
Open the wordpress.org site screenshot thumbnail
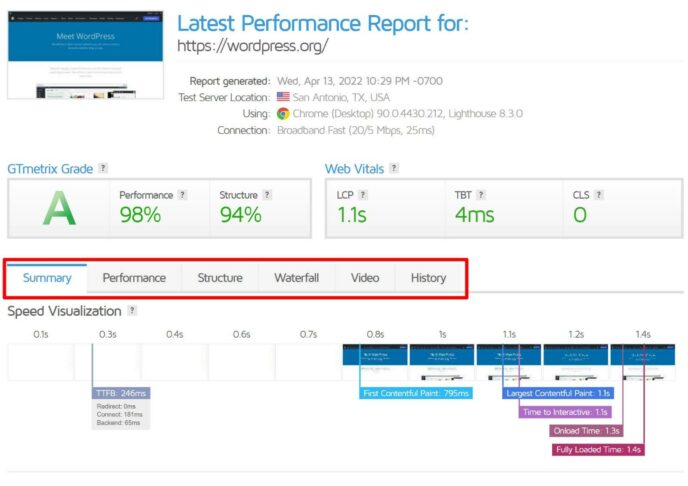tap(86, 55)
